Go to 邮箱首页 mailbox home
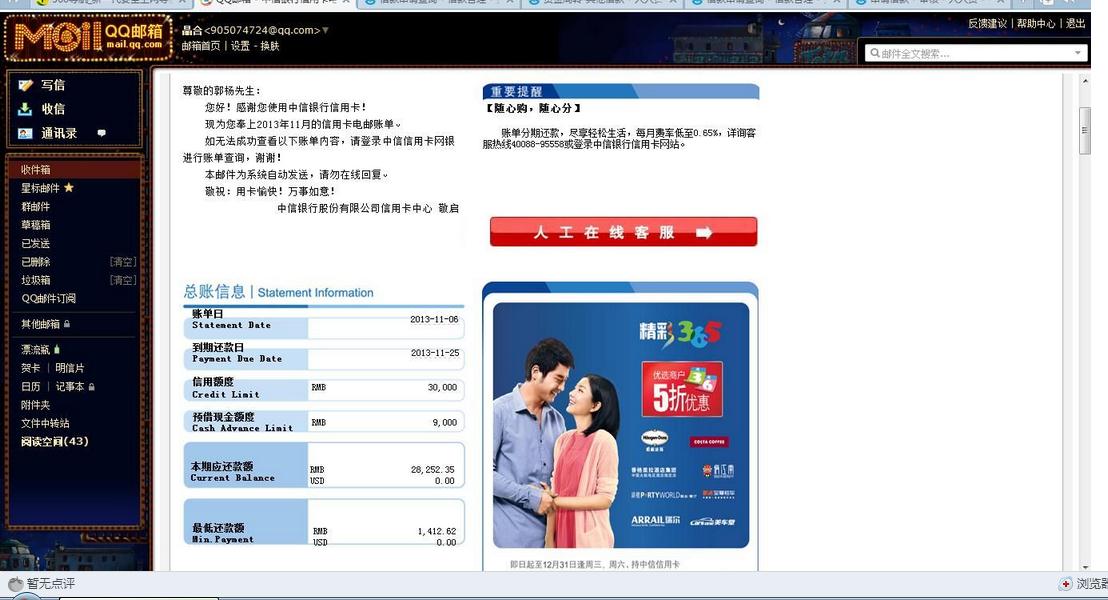The image size is (1108, 600). (201, 46)
